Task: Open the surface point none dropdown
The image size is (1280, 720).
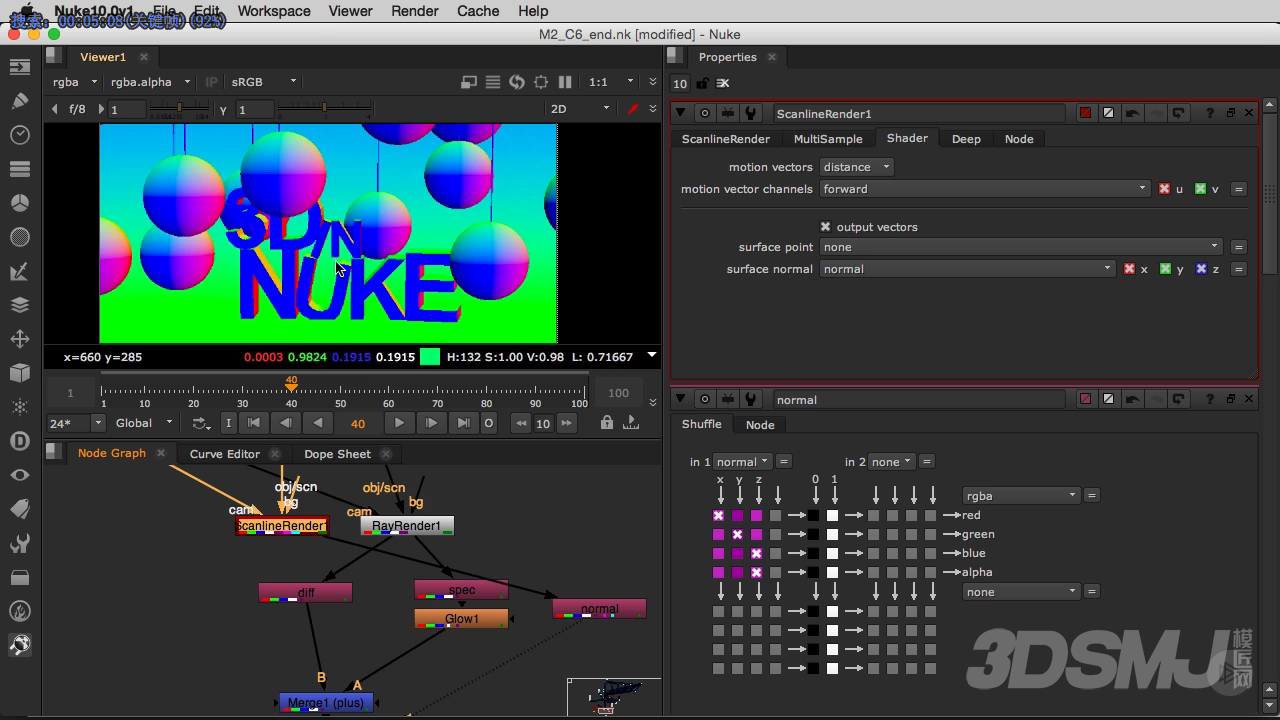Action: 1021,247
